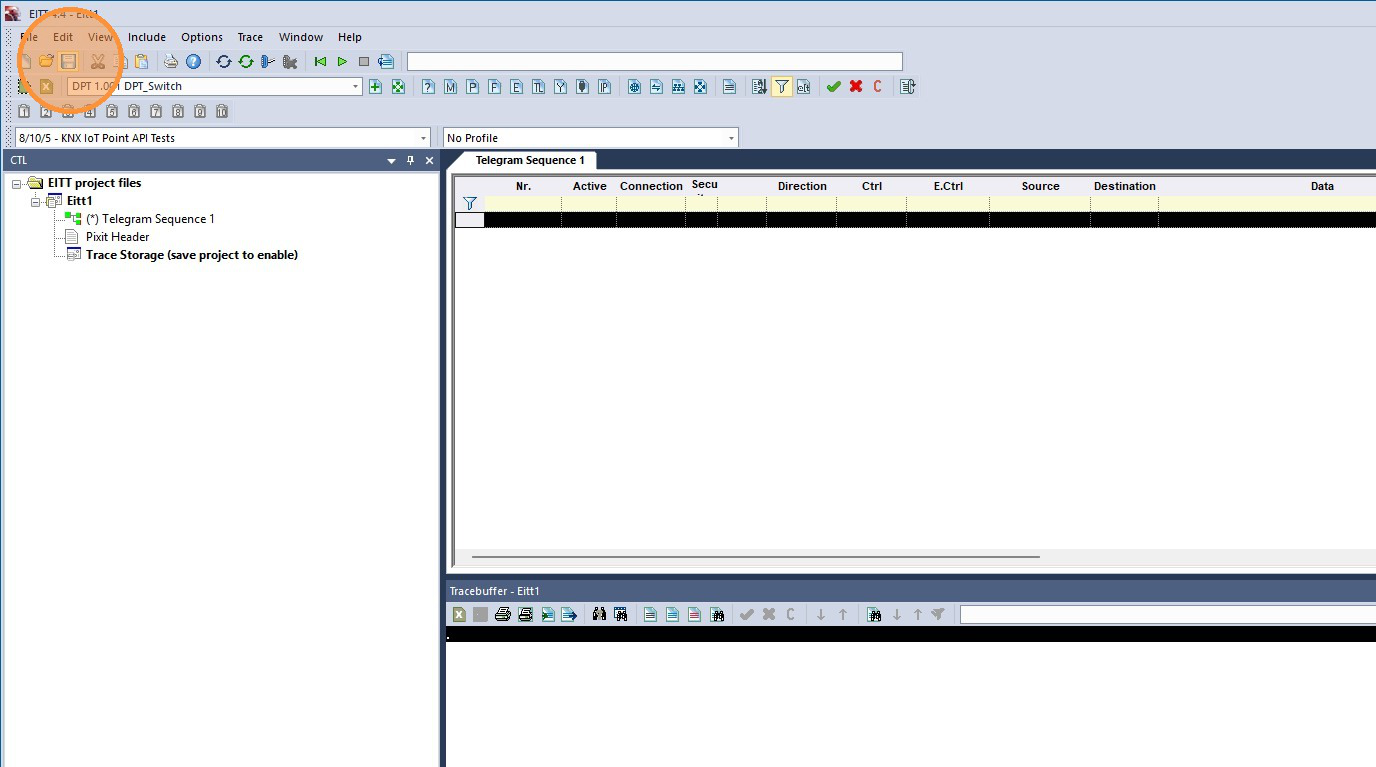This screenshot has width=1376, height=767.
Task: Open the Trace menu
Action: 250,37
